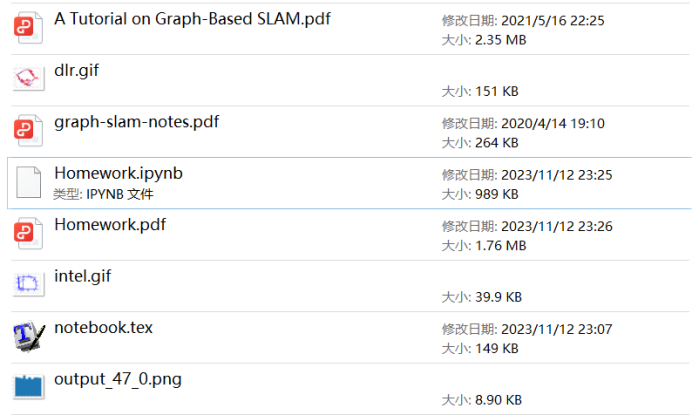Click the notebook.tex TeX editor icon
The height and width of the screenshot is (415, 692).
click(x=27, y=337)
